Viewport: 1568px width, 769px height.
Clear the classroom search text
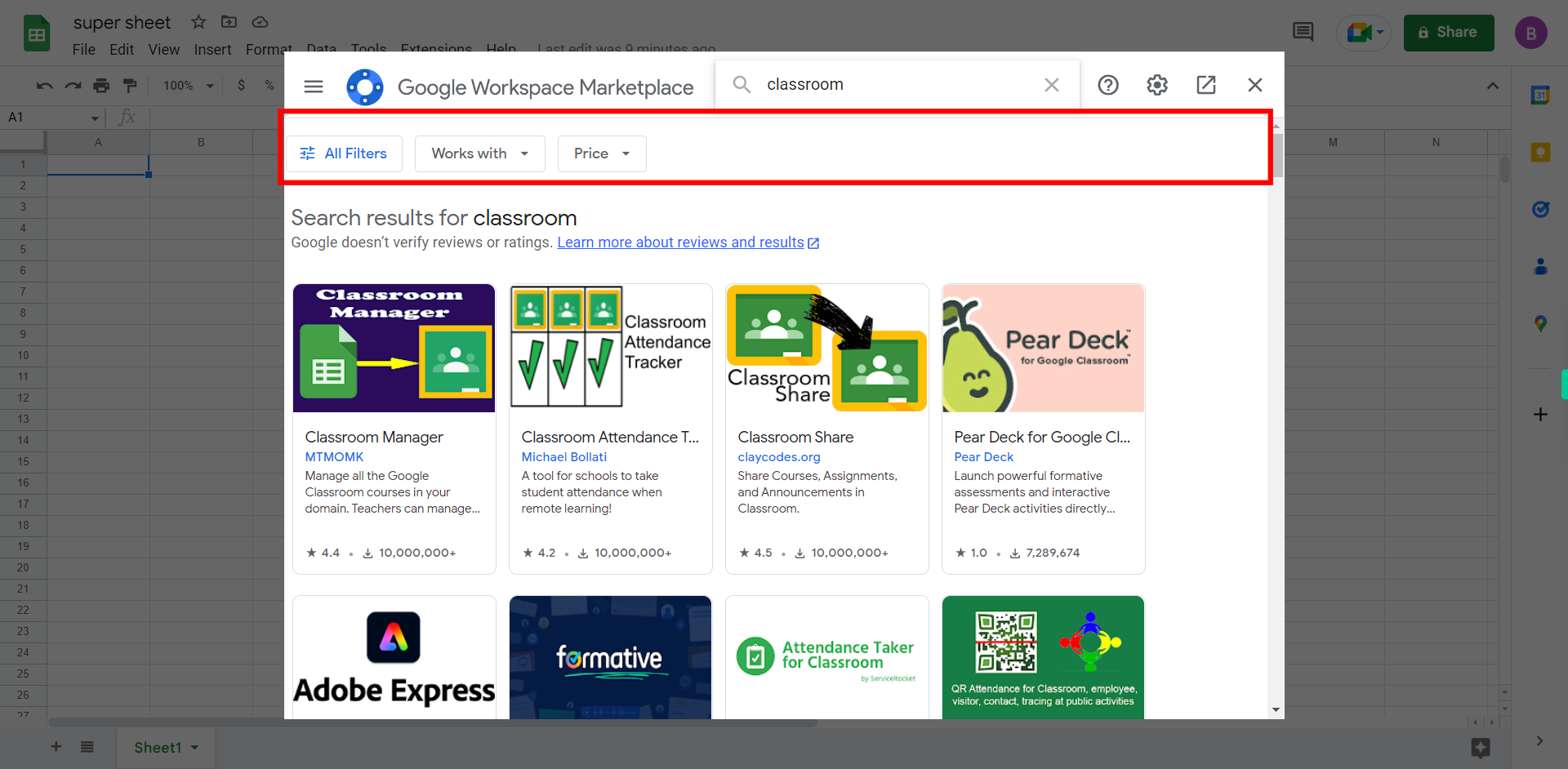tap(1052, 85)
